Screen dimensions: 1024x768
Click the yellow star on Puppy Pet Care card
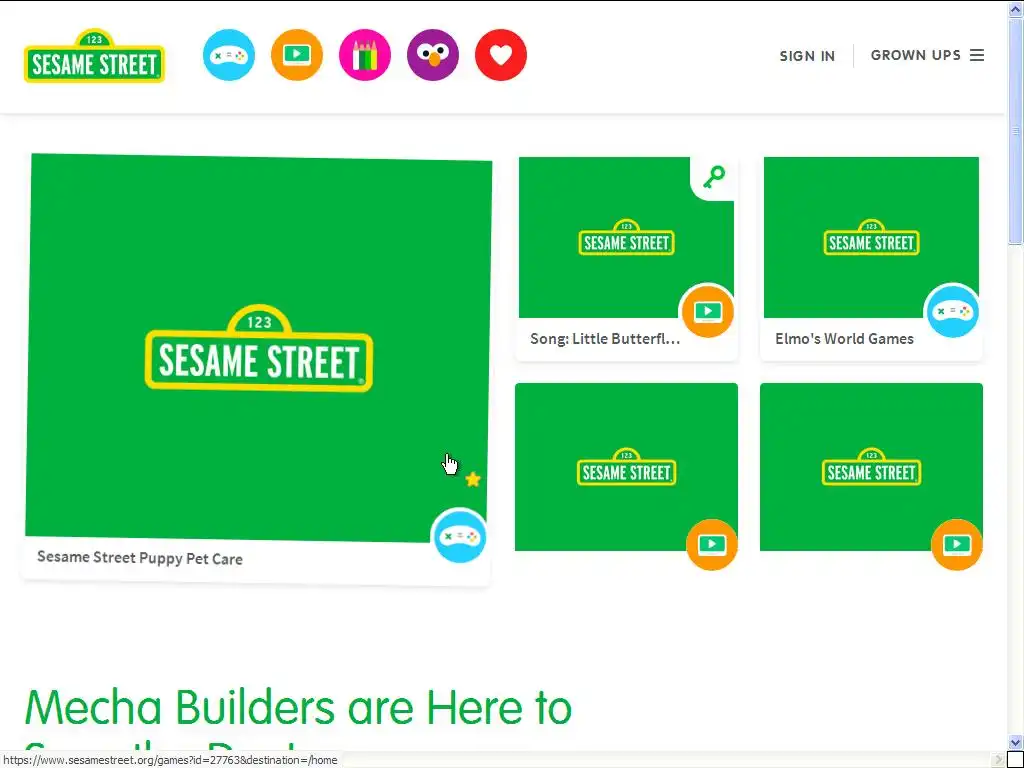tap(473, 480)
